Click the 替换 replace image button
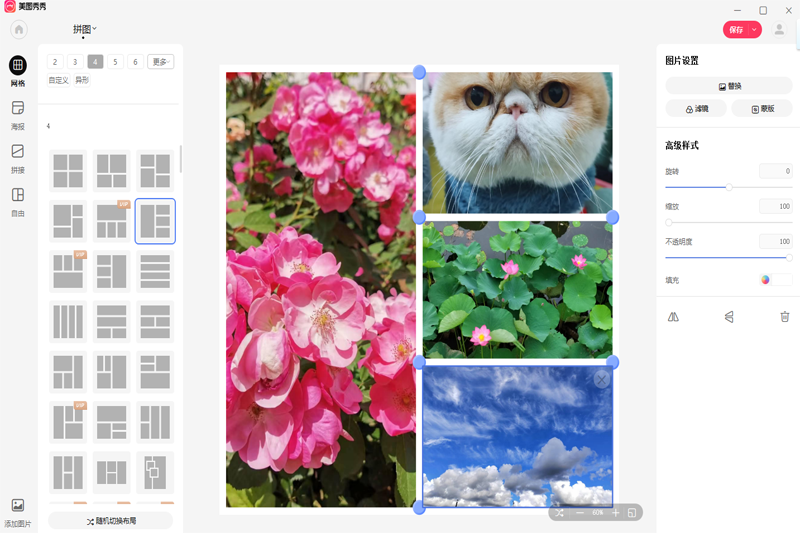This screenshot has width=800, height=533. coord(730,86)
